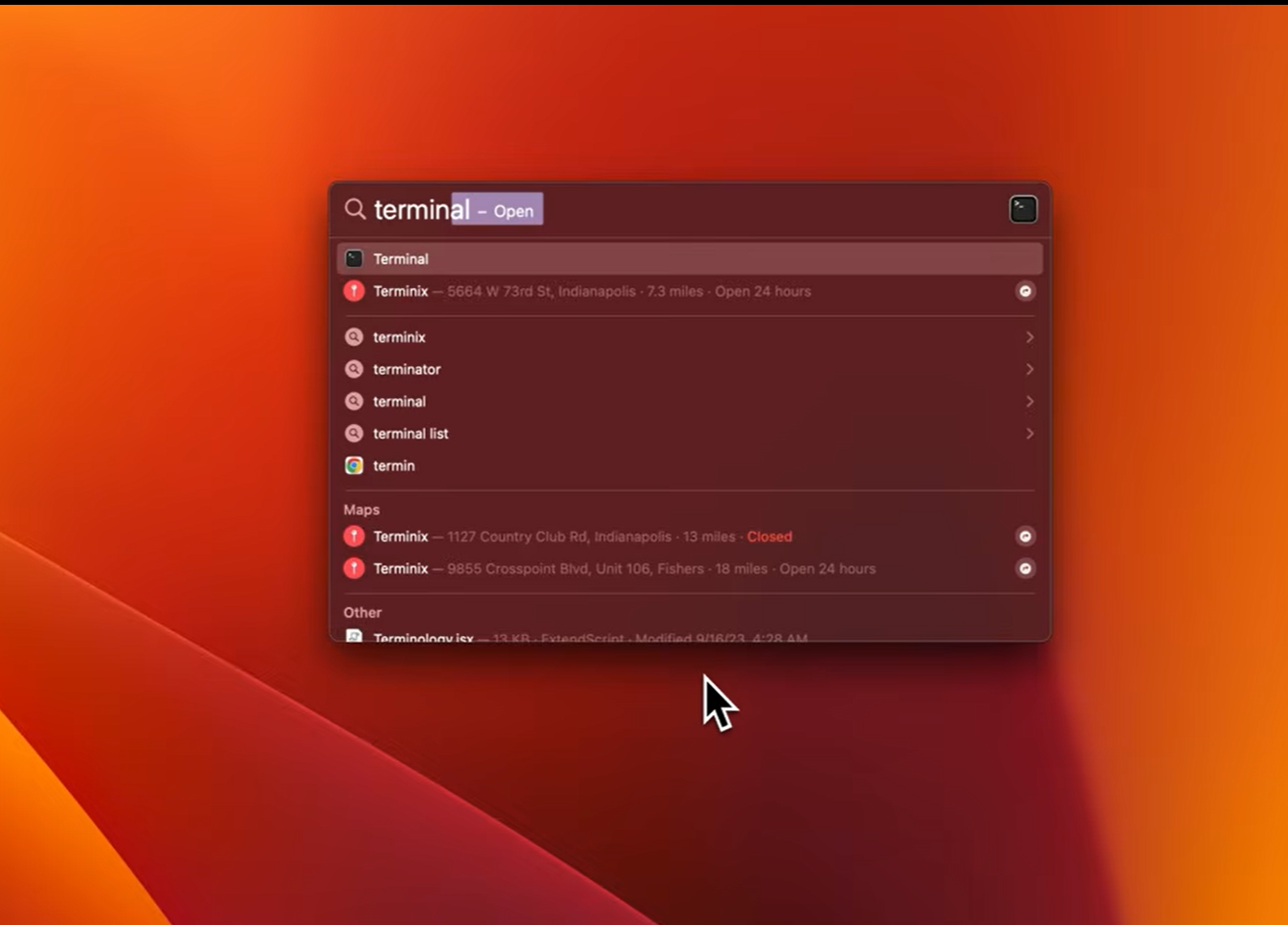Select Terminix on Country Club Rd
Viewport: 1288px width, 925px height.
[x=690, y=537]
